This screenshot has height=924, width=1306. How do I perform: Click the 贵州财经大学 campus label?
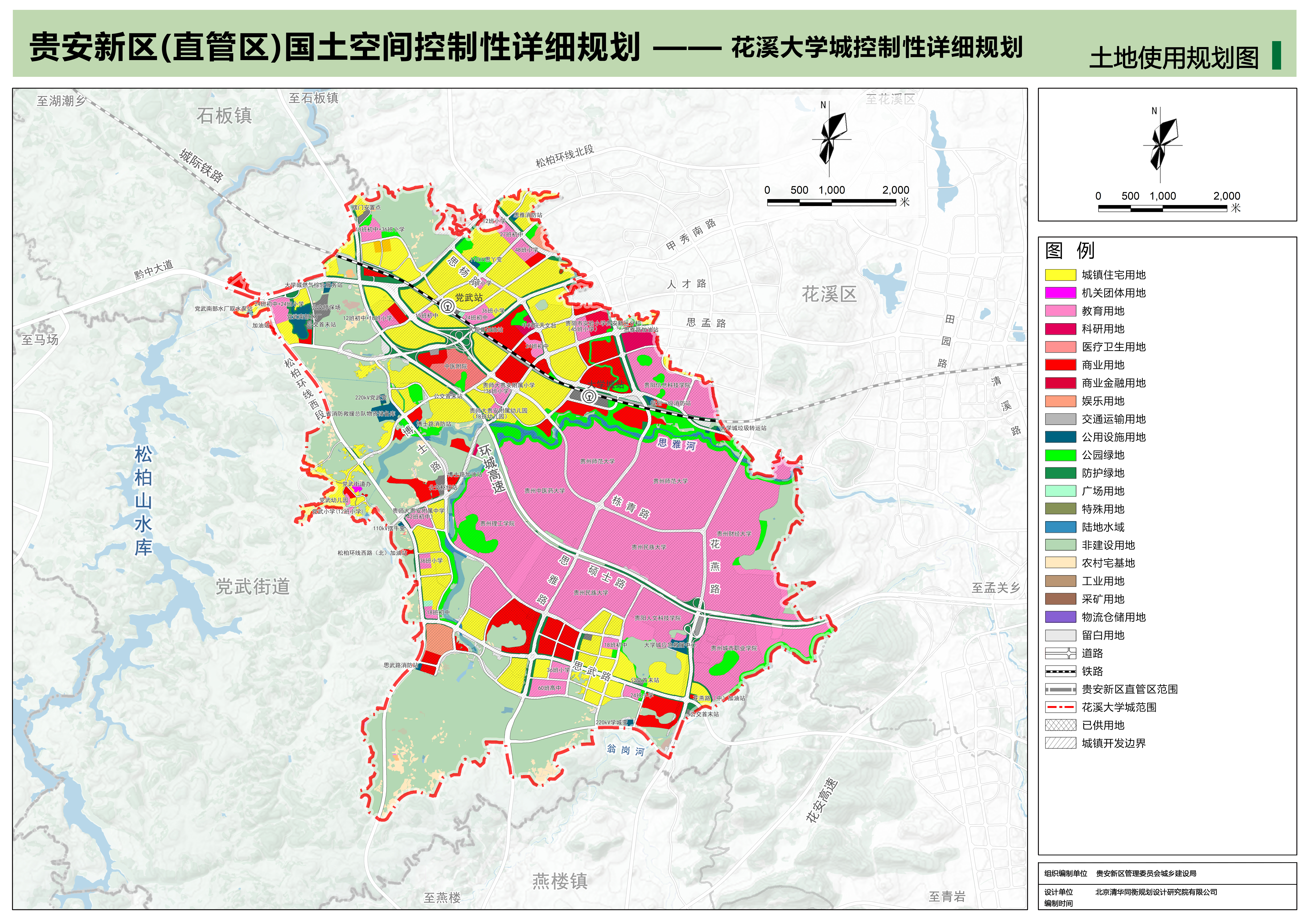tap(734, 534)
